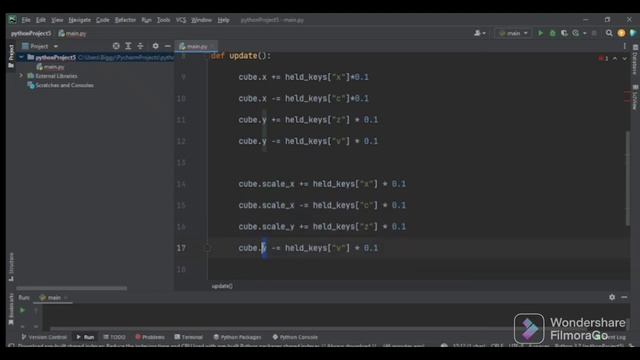Click line number 17 in the gutter
Image resolution: width=640 pixels, height=360 pixels.
(x=181, y=248)
